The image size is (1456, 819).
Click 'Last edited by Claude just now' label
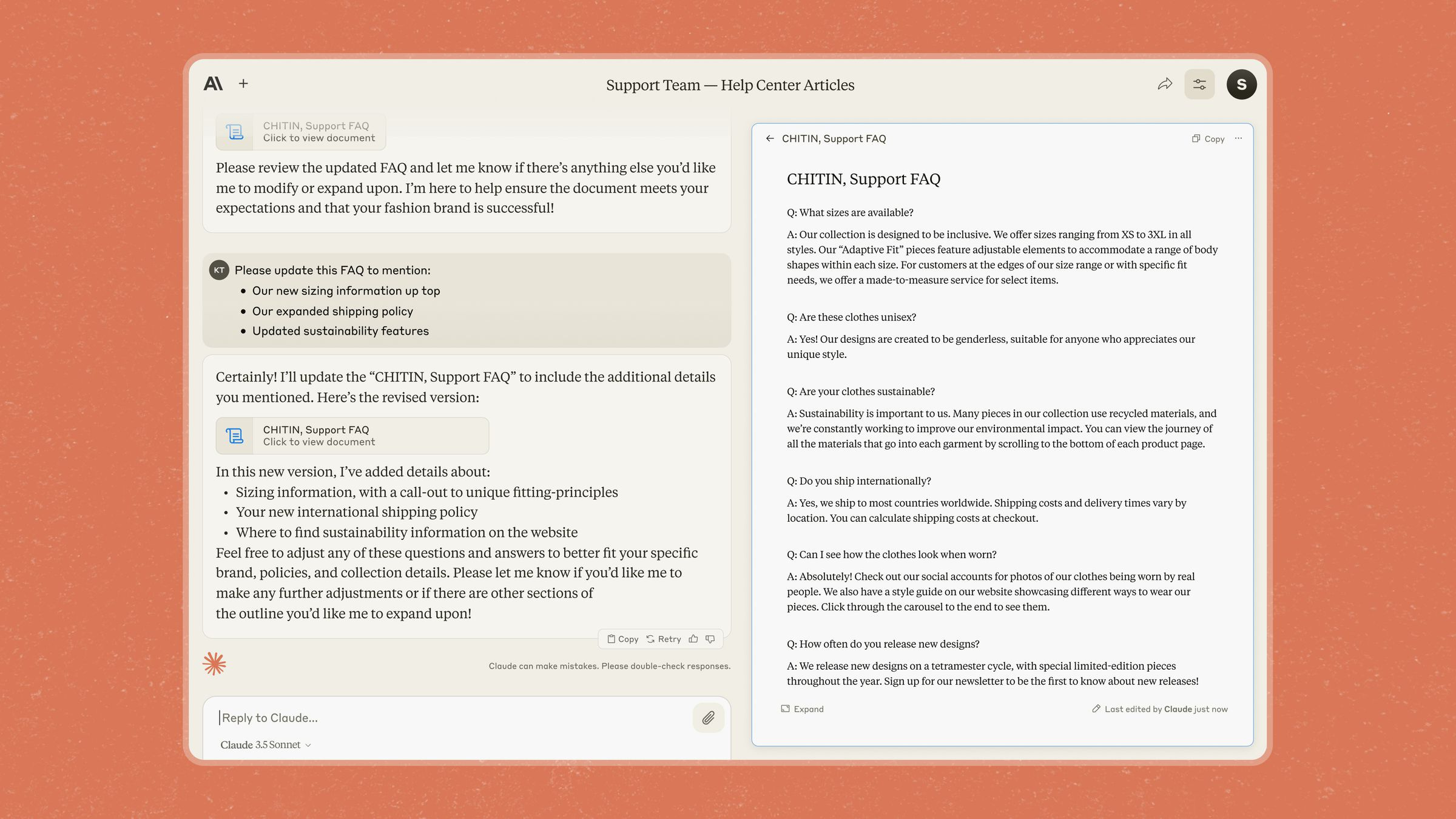[1160, 709]
